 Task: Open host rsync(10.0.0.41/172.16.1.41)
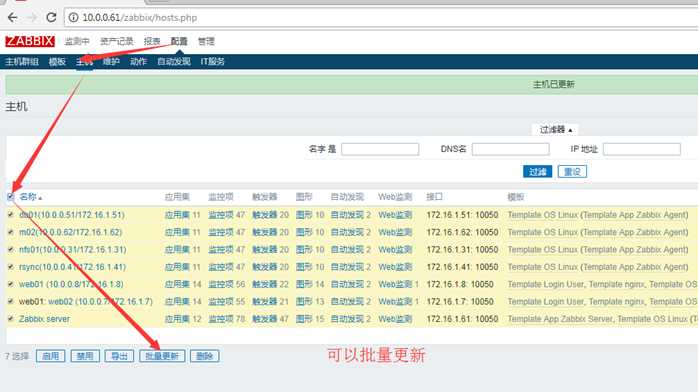(73, 267)
